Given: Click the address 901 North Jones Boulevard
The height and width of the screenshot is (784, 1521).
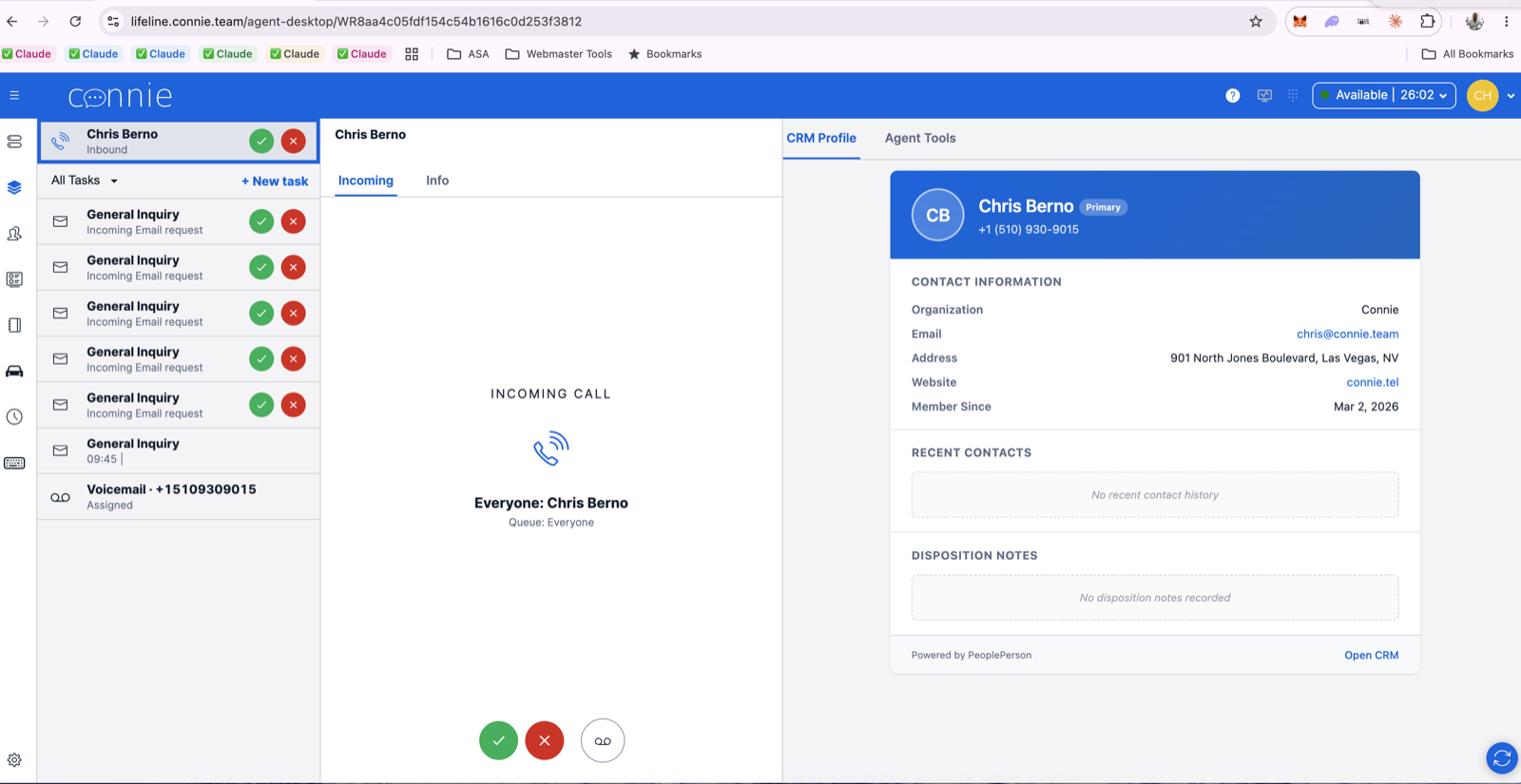Looking at the screenshot, I should pos(1283,358).
